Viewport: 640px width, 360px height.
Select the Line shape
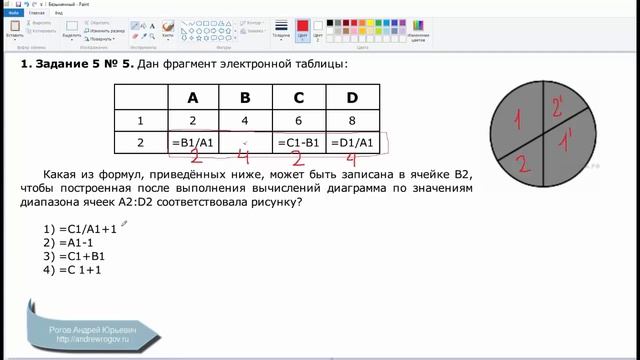tap(184, 23)
